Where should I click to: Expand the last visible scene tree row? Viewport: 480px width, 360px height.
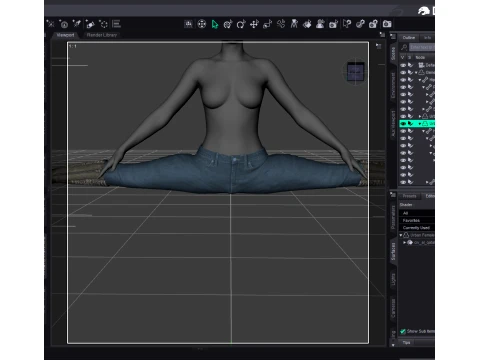point(427,182)
